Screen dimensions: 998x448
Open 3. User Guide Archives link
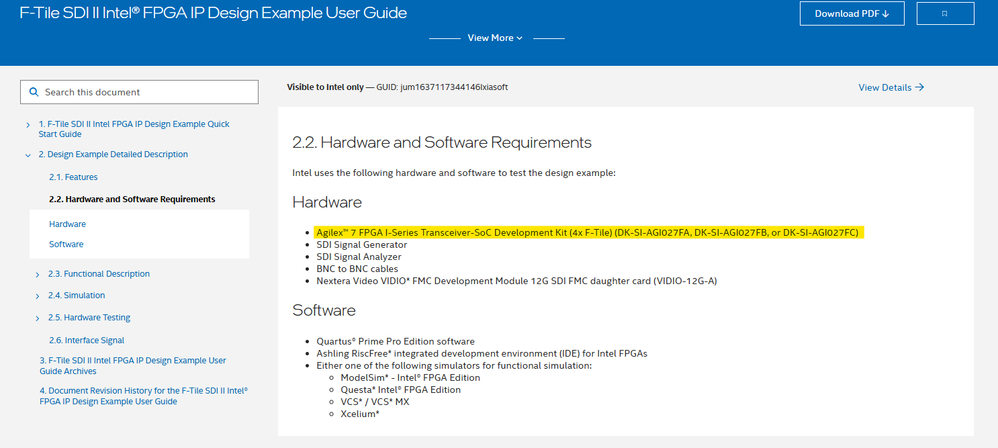pos(132,365)
